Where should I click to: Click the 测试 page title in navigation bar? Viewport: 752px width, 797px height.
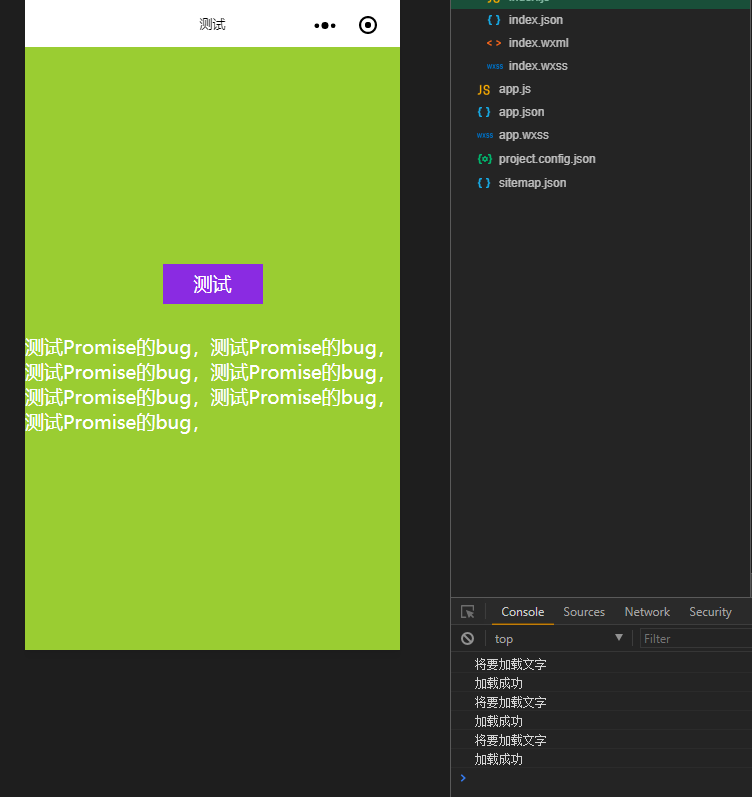click(x=212, y=24)
